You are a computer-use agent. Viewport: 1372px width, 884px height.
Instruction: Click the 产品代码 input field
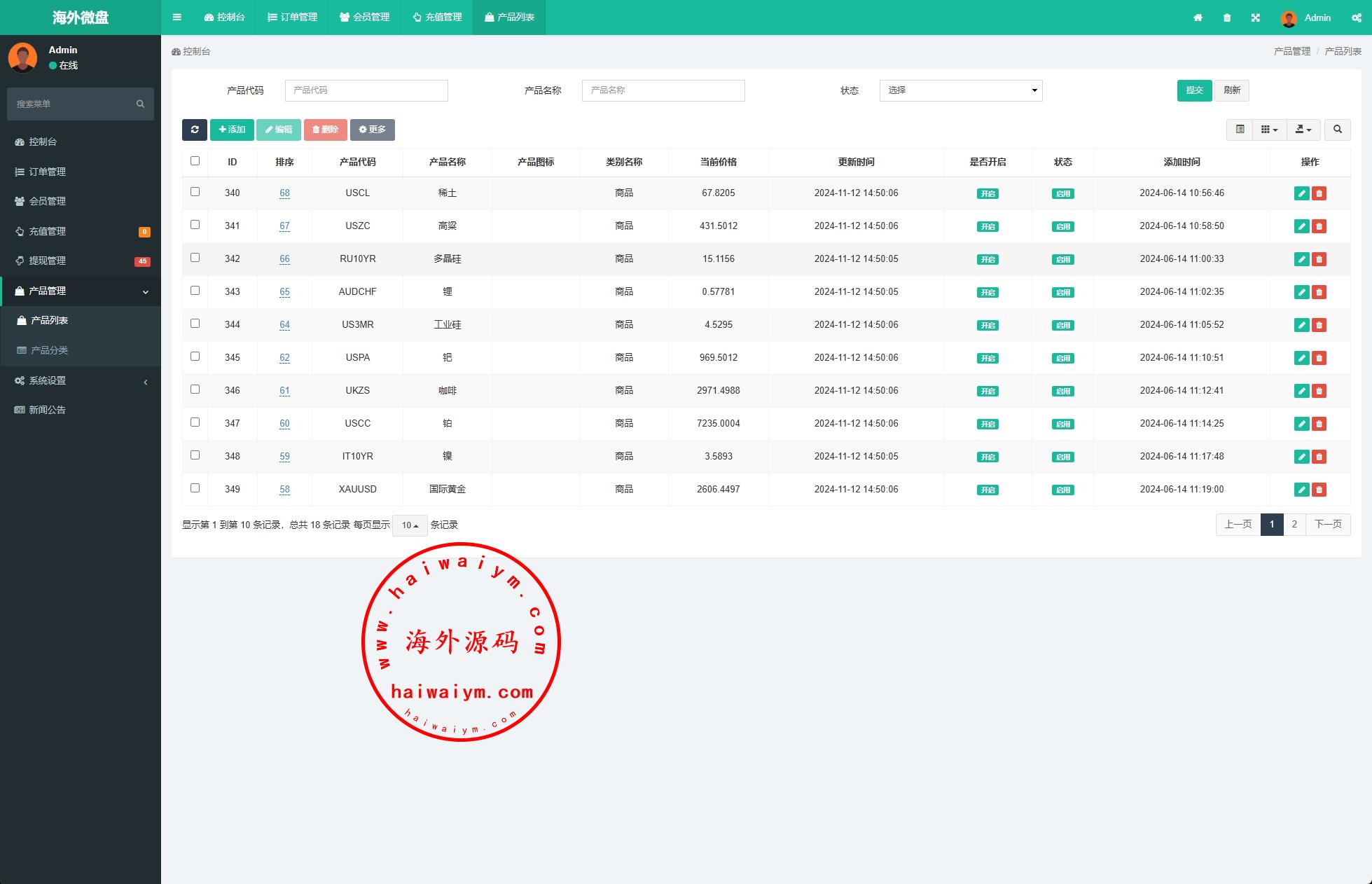(x=366, y=90)
